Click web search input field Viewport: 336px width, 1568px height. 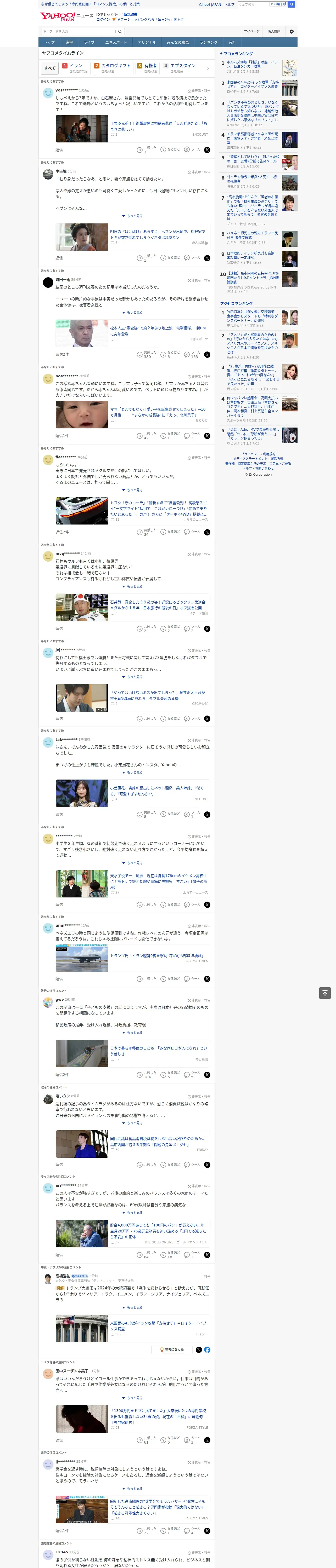coord(253,4)
